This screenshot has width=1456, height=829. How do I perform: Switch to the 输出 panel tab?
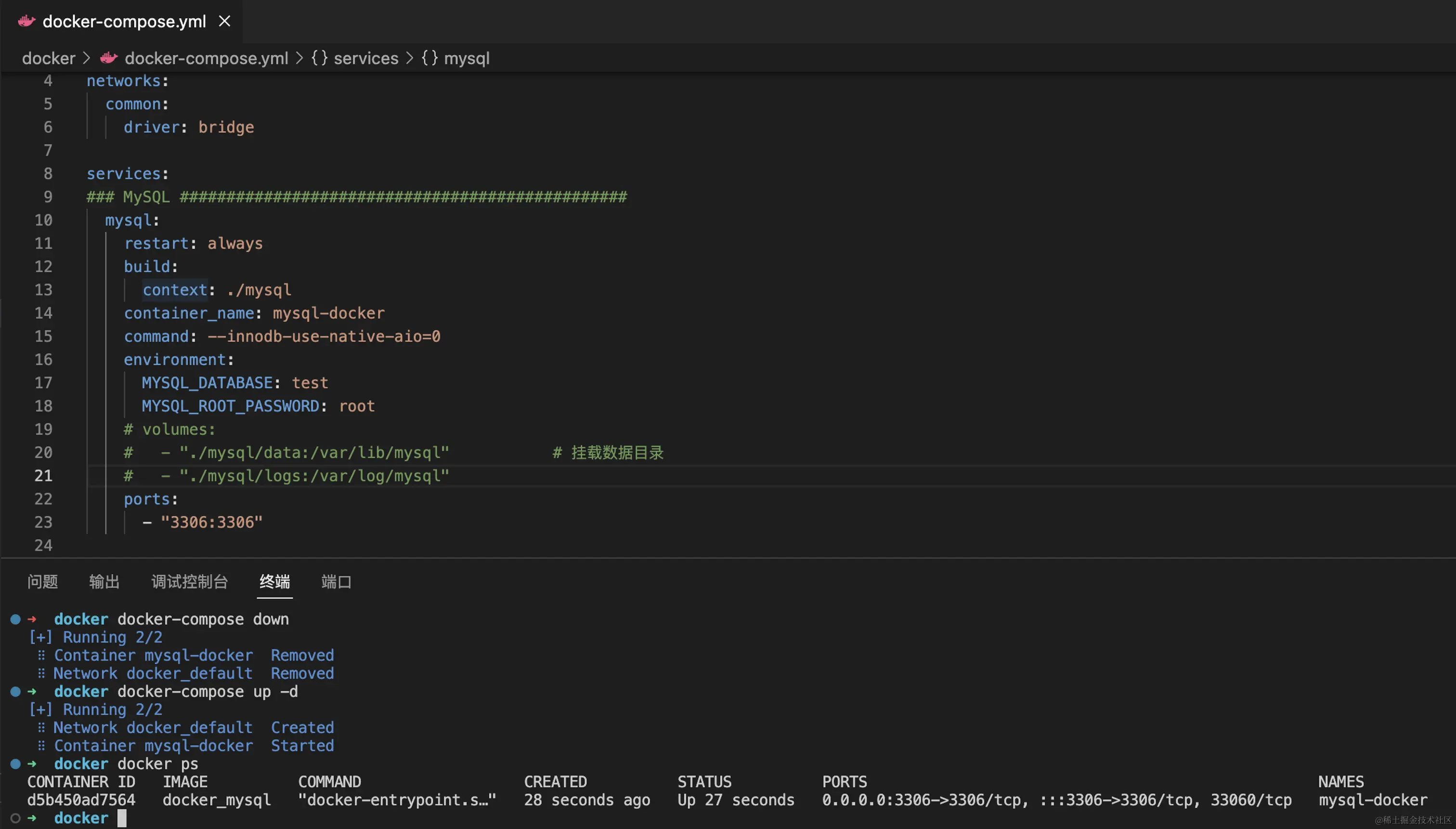(104, 581)
